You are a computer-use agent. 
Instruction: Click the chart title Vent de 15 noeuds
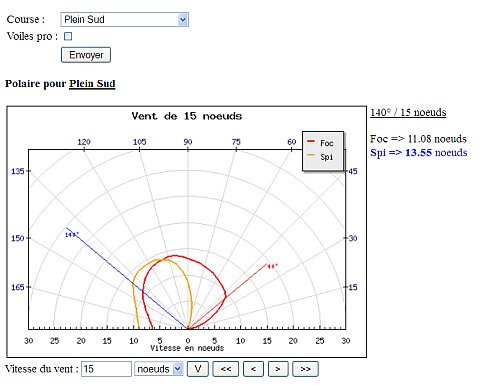point(187,116)
